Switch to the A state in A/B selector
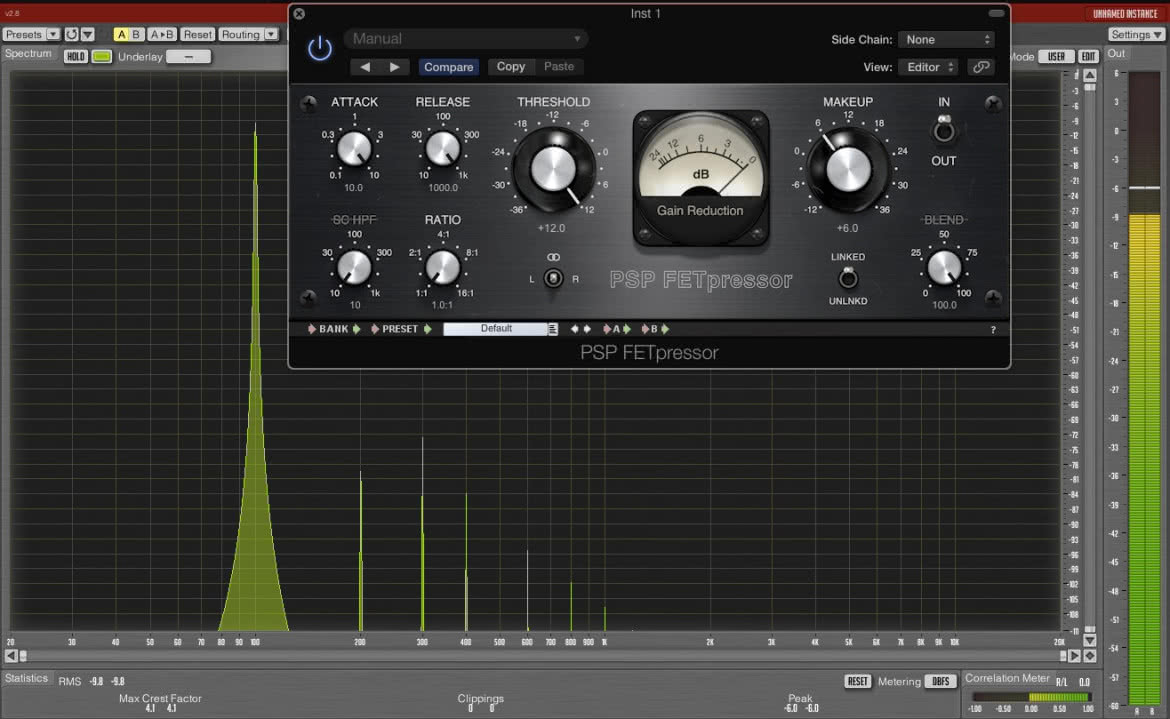 (x=121, y=34)
